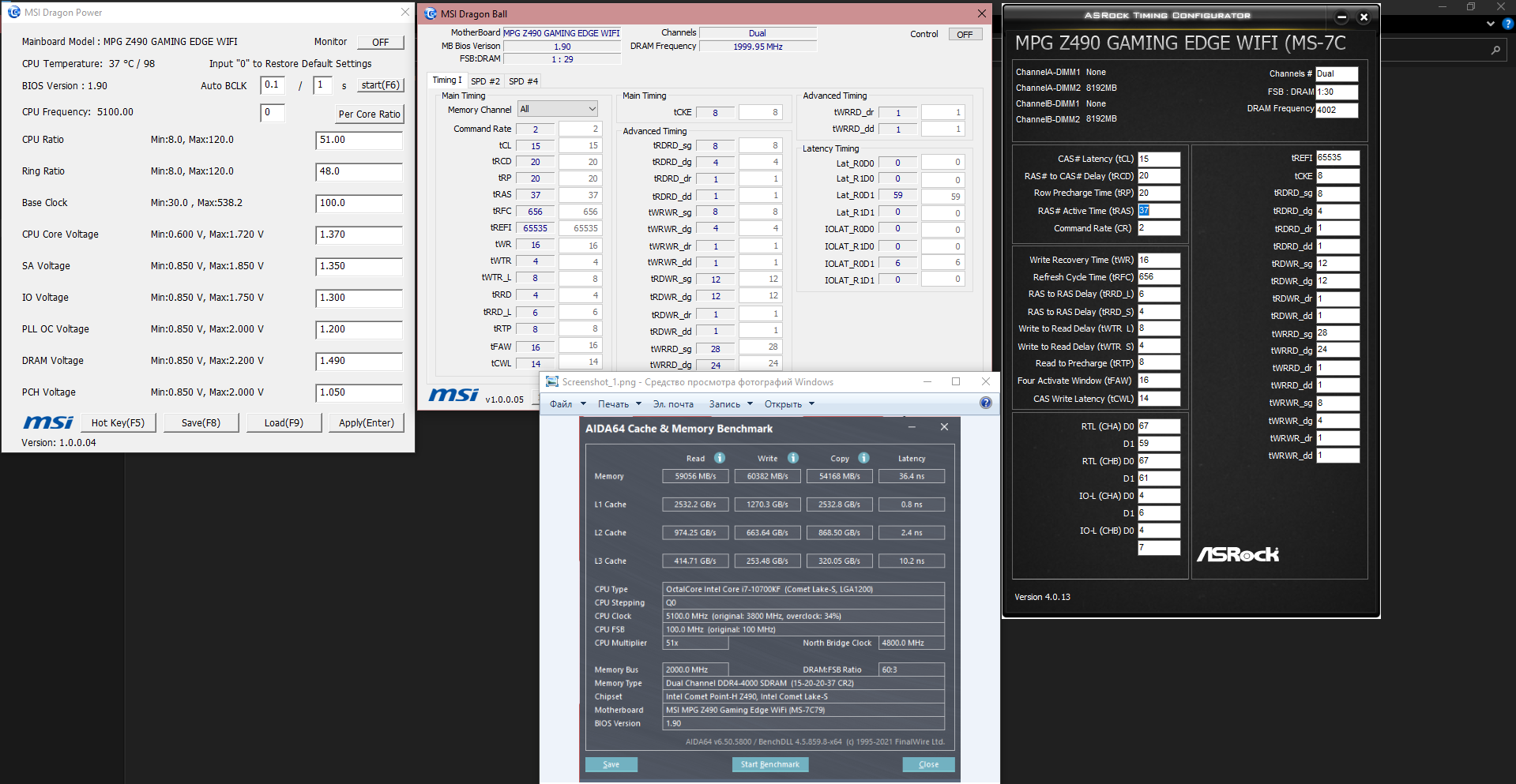Toggle the Control OFF switch in Dragon Ball
Viewport: 1516px width, 784px height.
coord(965,34)
